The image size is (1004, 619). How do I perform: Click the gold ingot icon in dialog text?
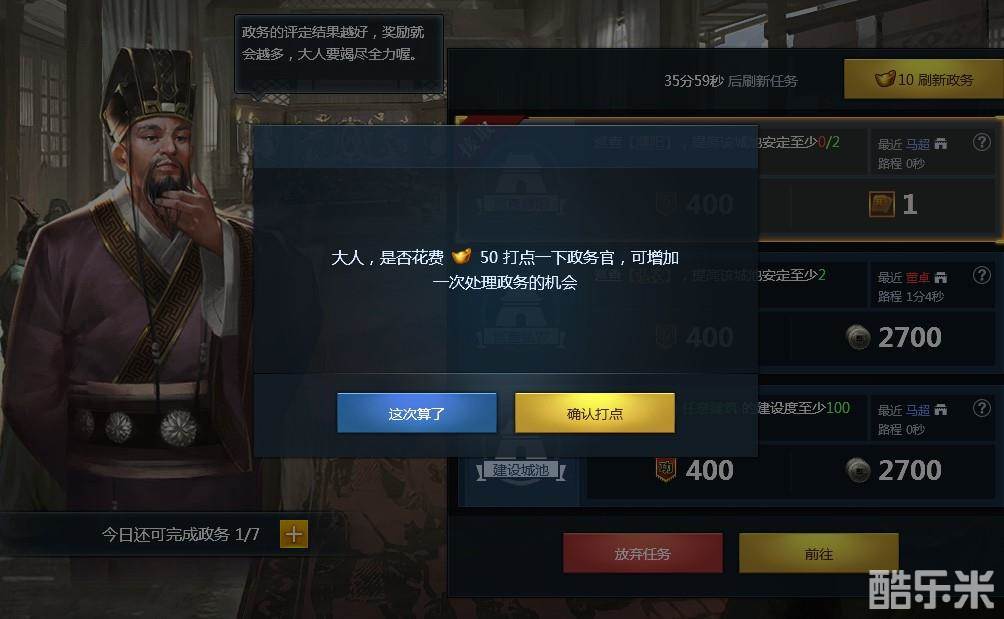[x=462, y=257]
